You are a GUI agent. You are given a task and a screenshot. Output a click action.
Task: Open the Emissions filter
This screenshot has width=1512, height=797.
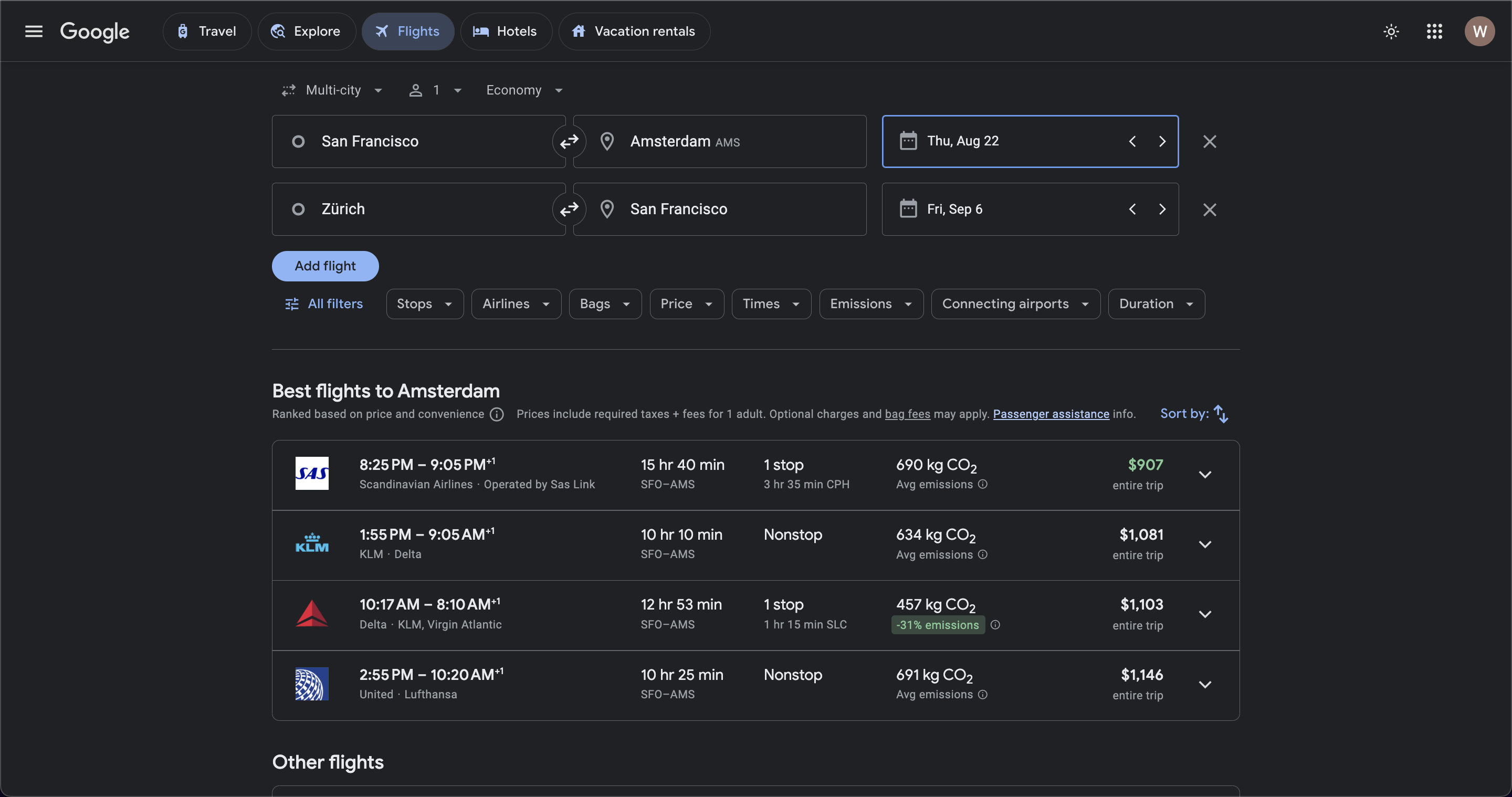871,304
